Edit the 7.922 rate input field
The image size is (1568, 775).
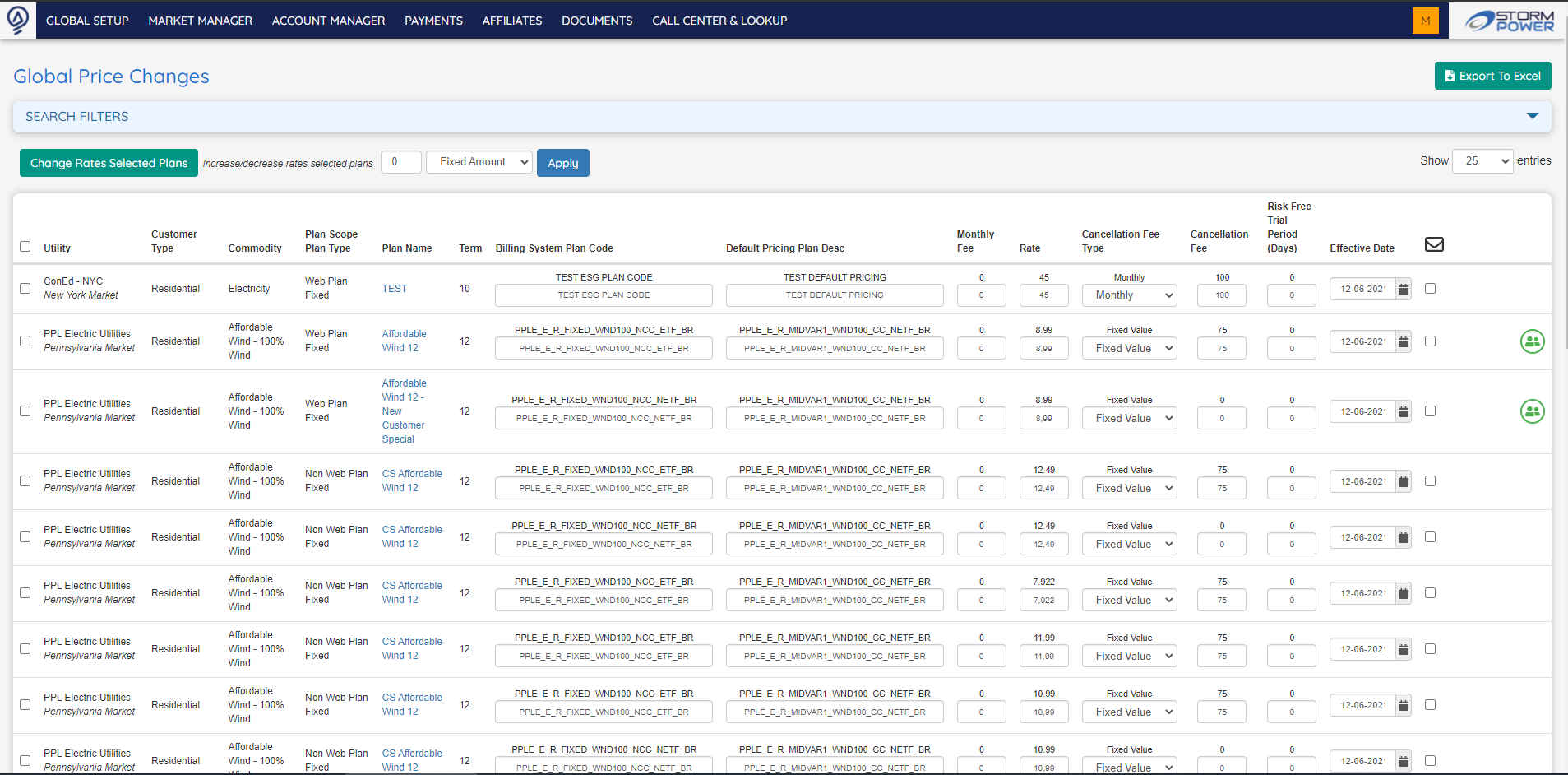tap(1043, 601)
